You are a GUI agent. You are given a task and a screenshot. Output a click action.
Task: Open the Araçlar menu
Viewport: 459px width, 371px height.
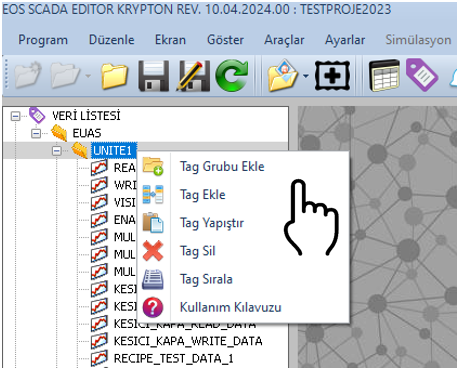[284, 40]
